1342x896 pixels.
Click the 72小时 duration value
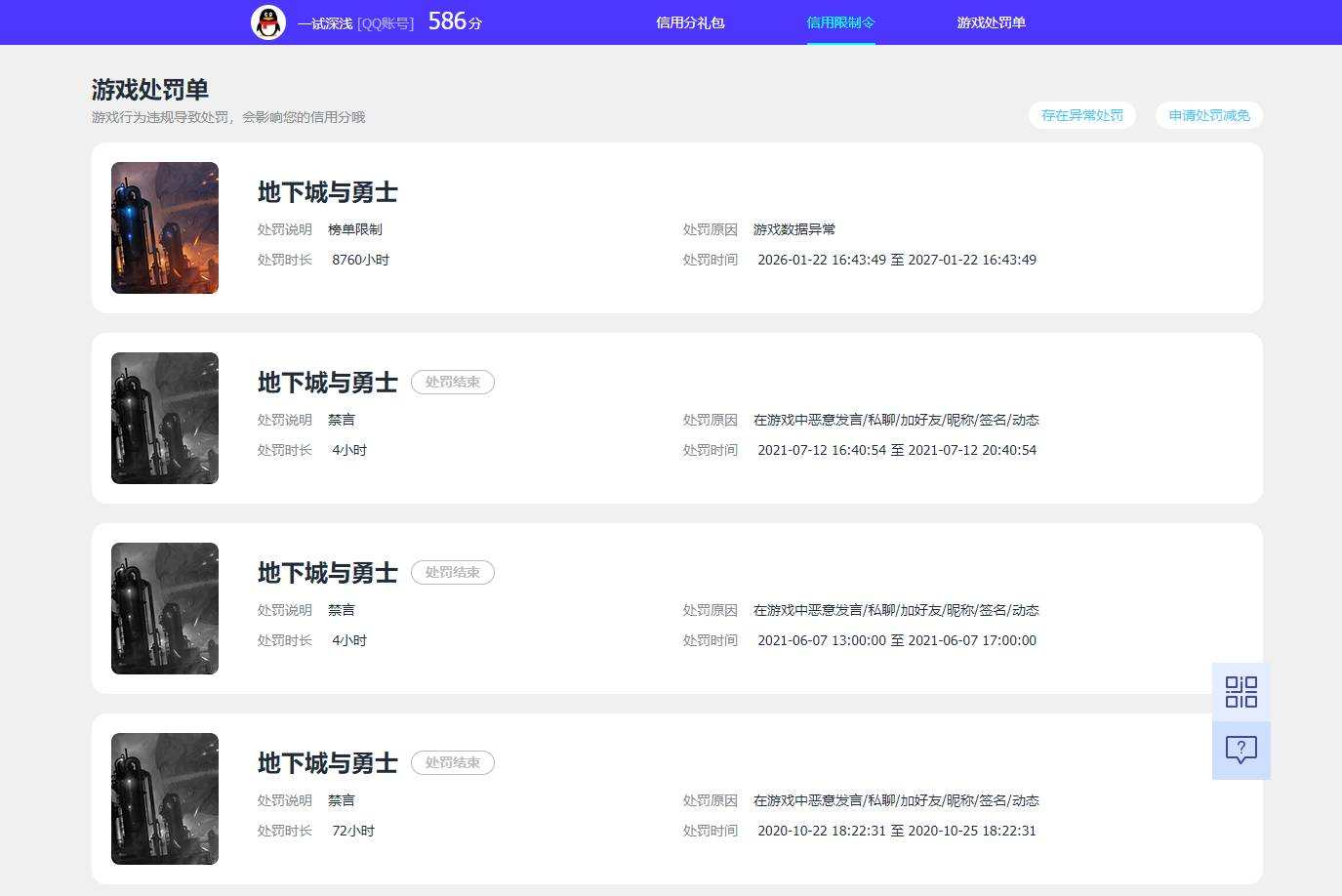click(x=353, y=831)
